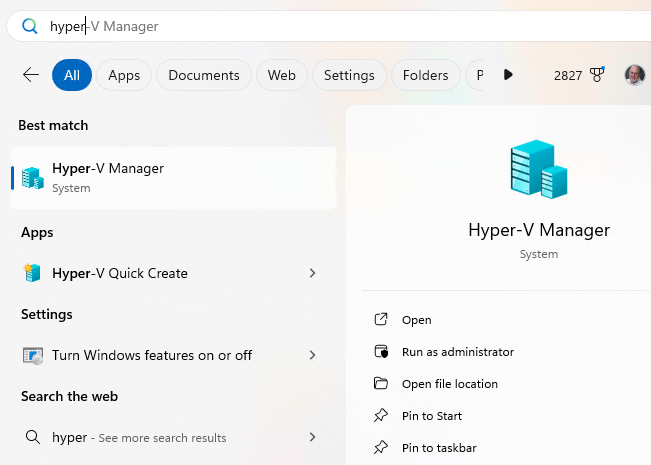Switch to the Settings filter tab
Image resolution: width=651 pixels, height=465 pixels.
point(349,75)
